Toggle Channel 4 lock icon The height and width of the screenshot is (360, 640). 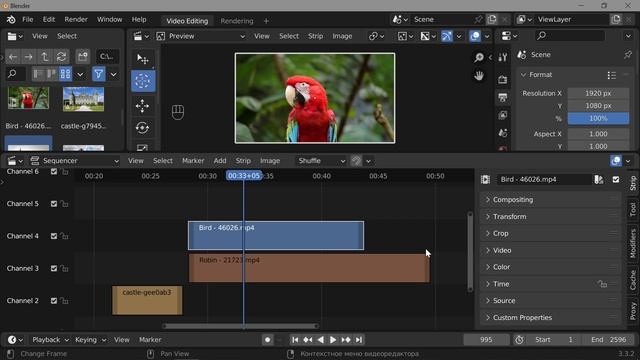[x=64, y=236]
